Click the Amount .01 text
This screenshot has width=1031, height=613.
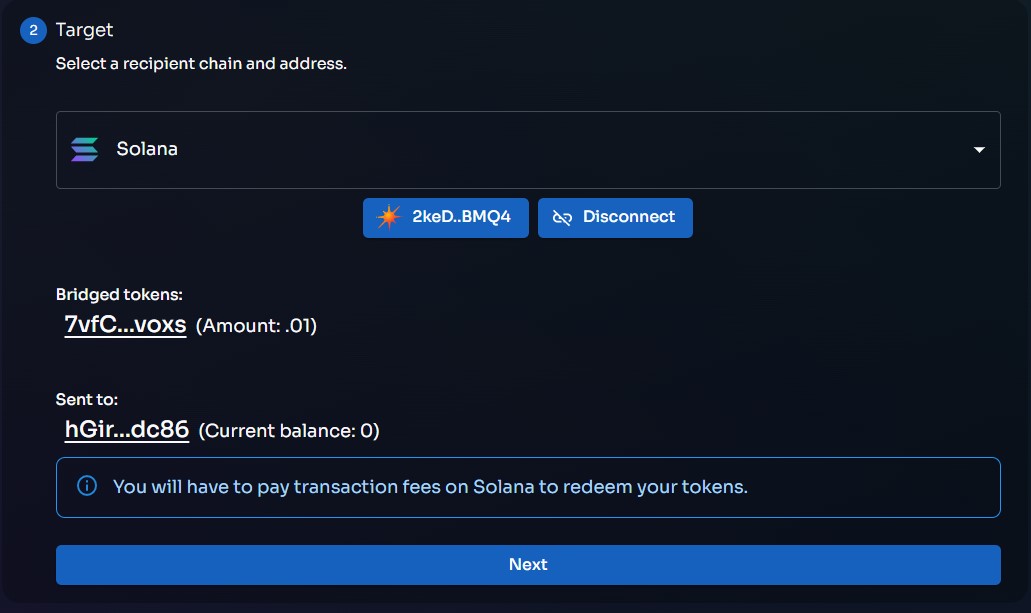256,326
